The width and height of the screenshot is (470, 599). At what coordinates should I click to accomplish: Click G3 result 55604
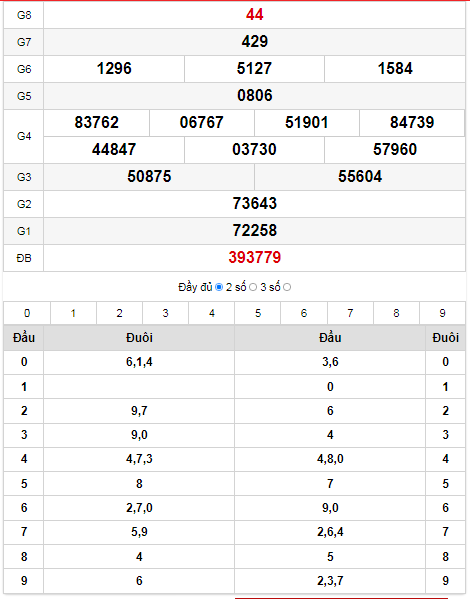coord(360,176)
